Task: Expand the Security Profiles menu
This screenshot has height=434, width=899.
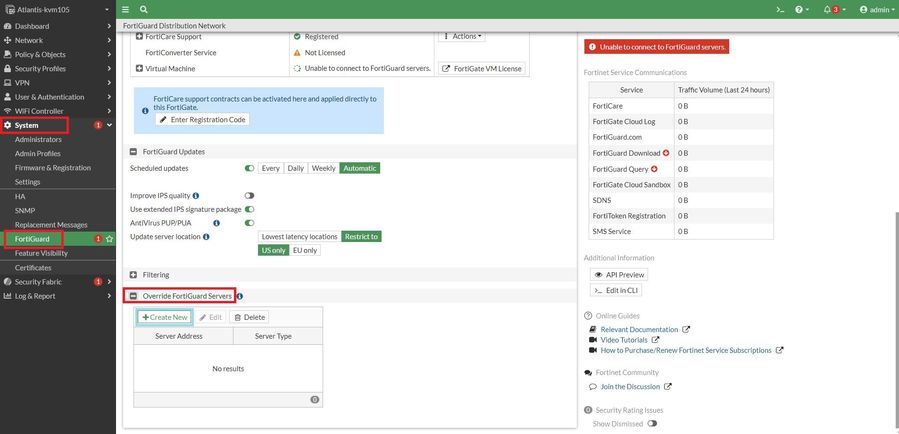Action: [x=57, y=68]
